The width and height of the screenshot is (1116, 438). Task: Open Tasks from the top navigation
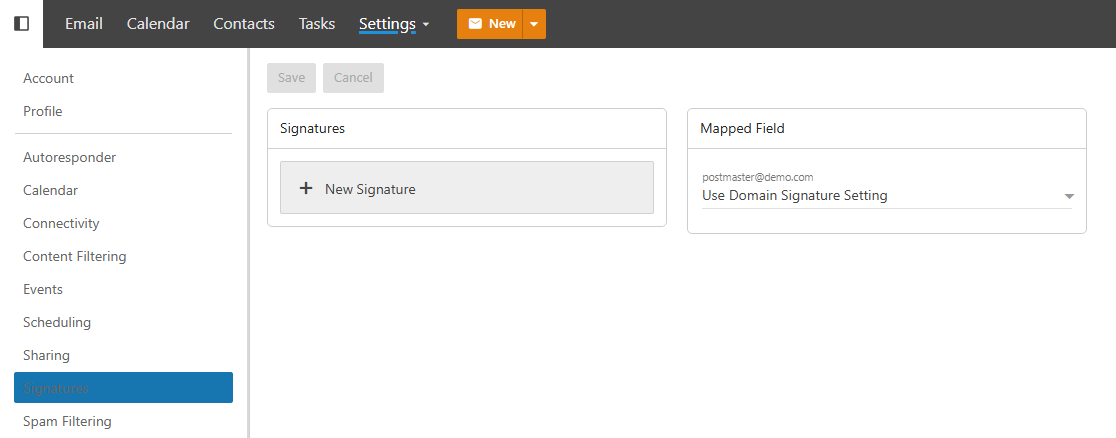(317, 24)
